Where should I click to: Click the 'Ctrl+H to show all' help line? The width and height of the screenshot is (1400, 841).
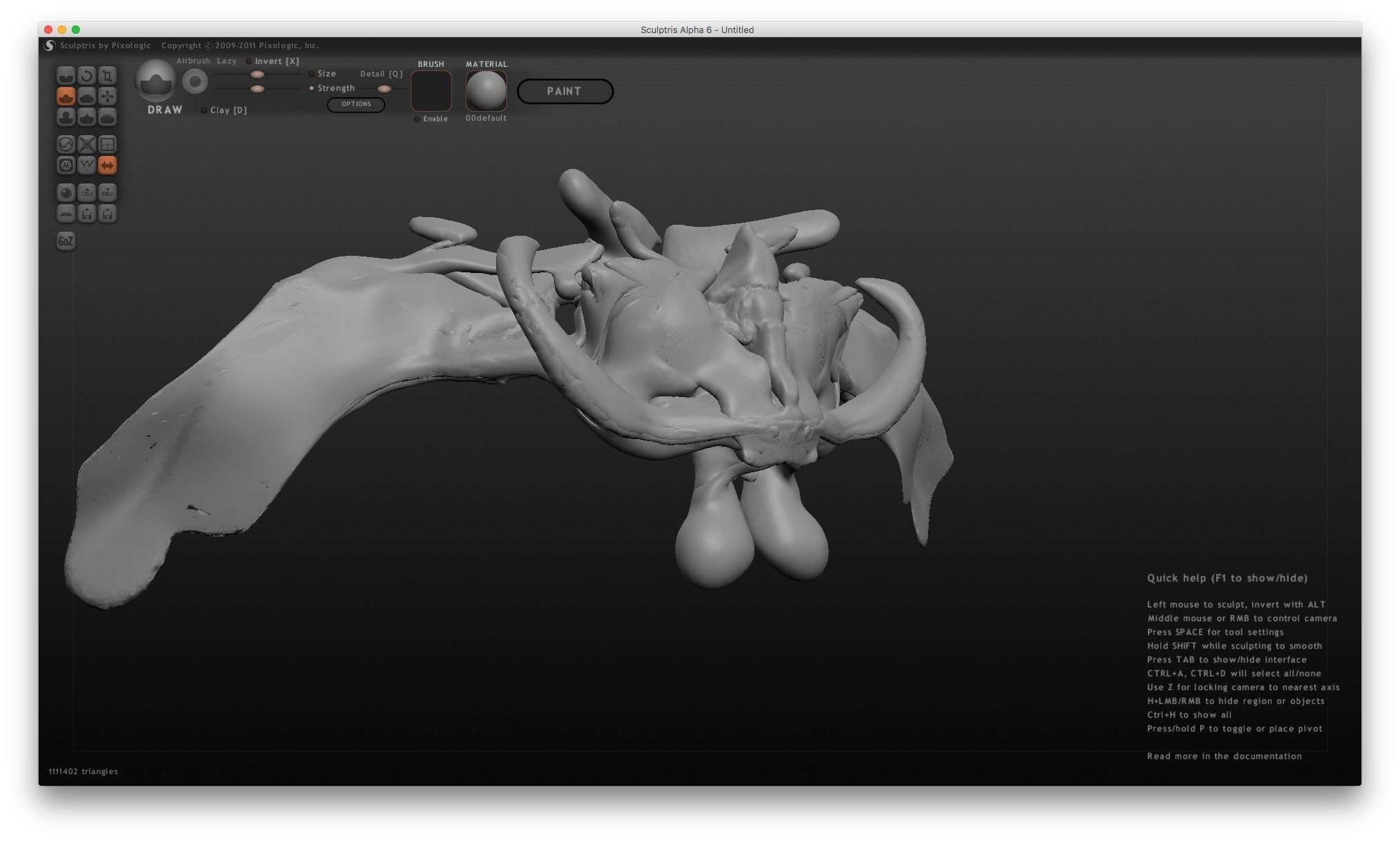(x=1189, y=715)
